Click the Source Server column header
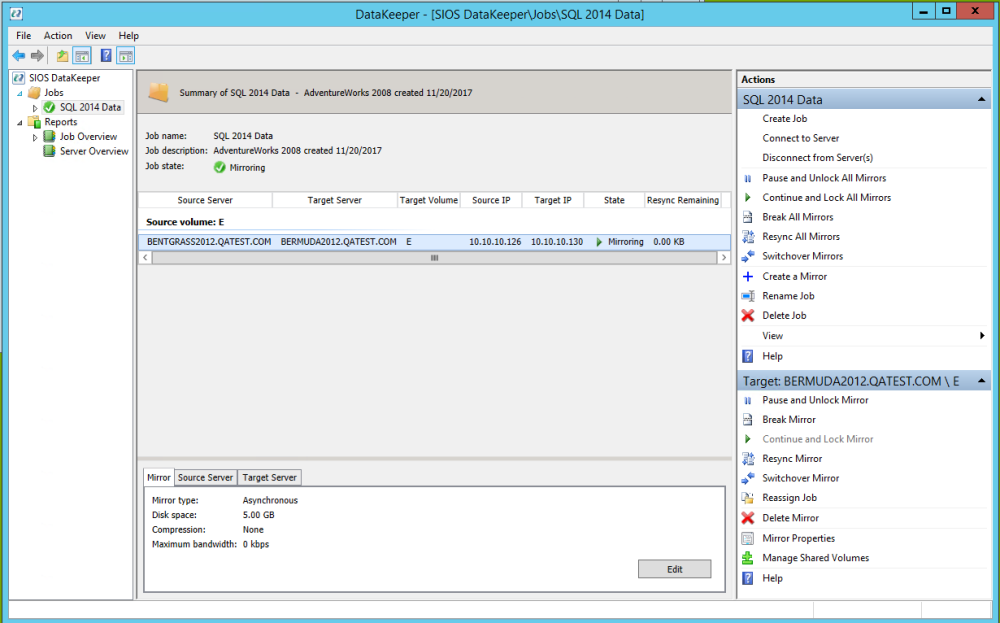Viewport: 1000px width, 623px height. click(205, 200)
